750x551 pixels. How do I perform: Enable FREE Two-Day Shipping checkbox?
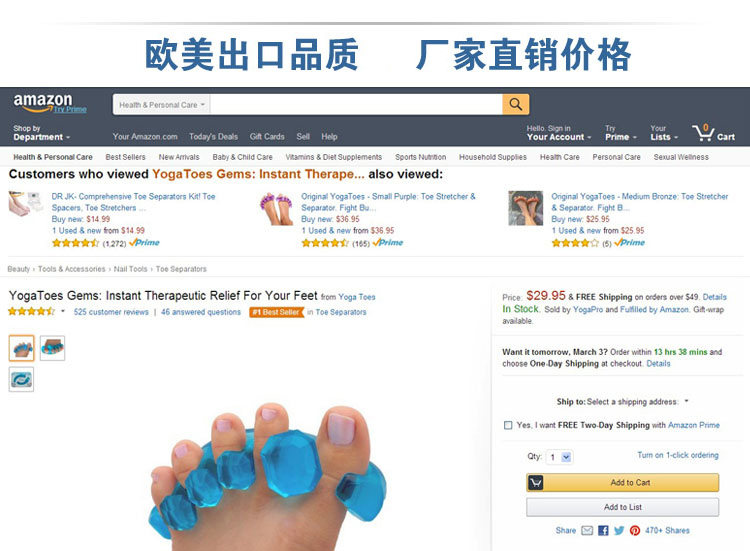point(508,425)
